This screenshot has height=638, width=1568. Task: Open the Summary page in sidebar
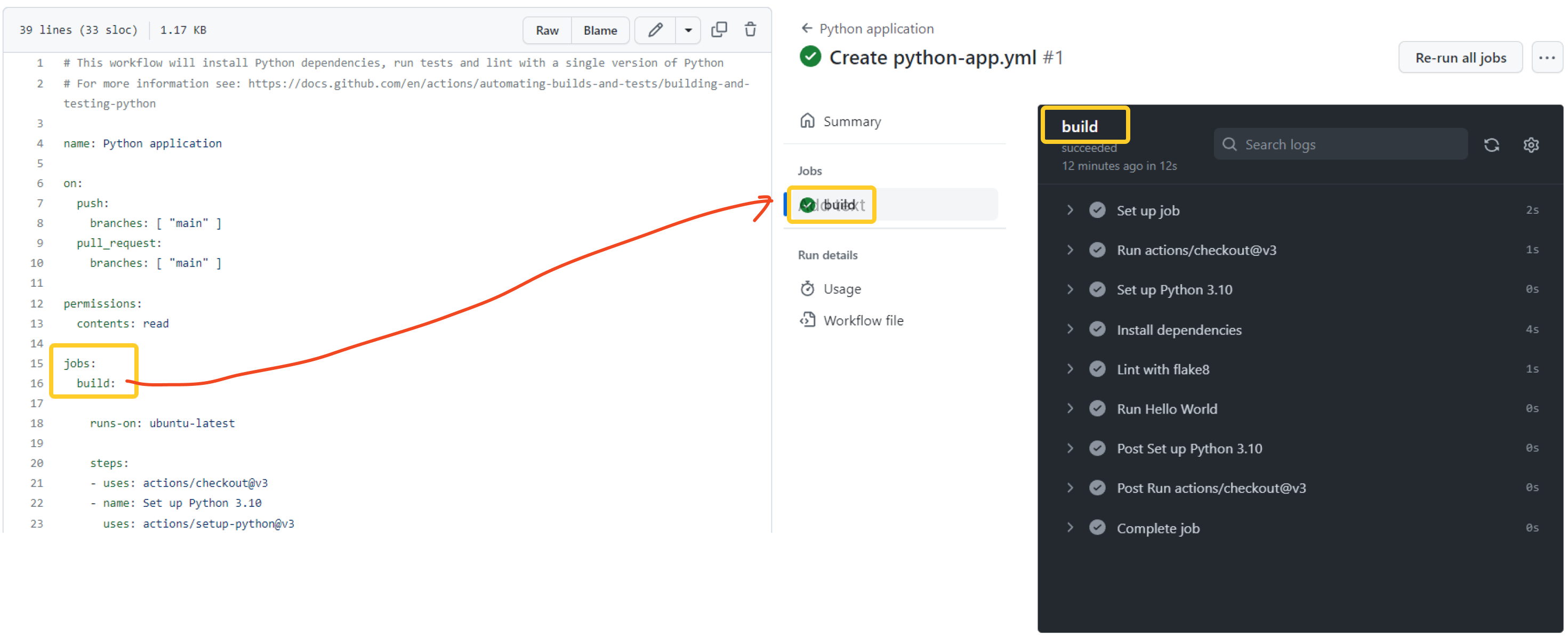tap(851, 122)
